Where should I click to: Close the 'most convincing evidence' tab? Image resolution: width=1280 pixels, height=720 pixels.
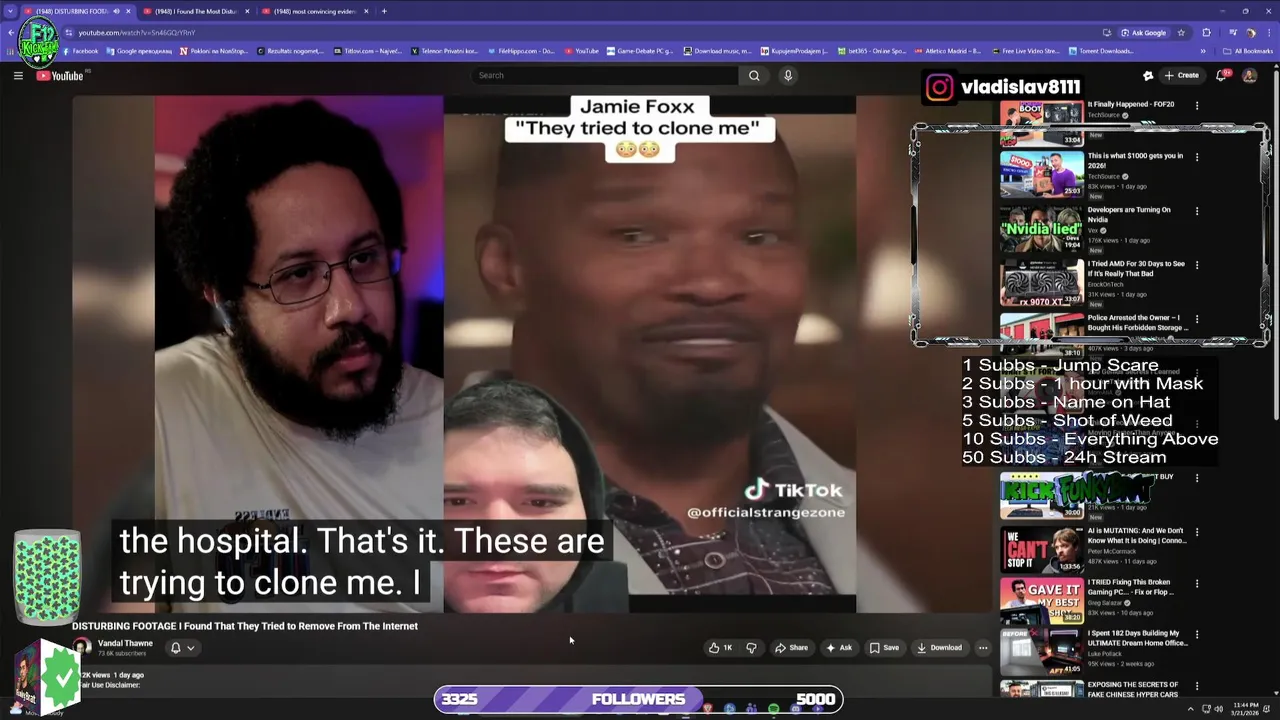coord(365,11)
